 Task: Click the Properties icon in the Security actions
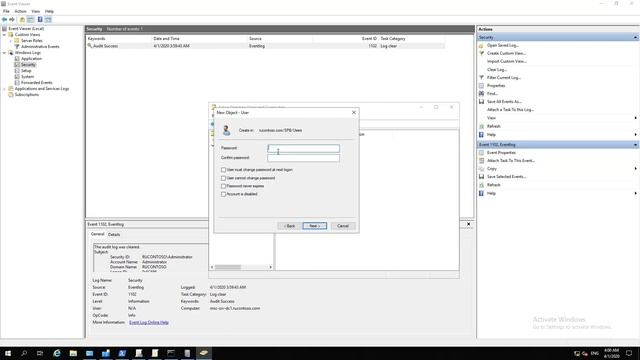(481, 86)
